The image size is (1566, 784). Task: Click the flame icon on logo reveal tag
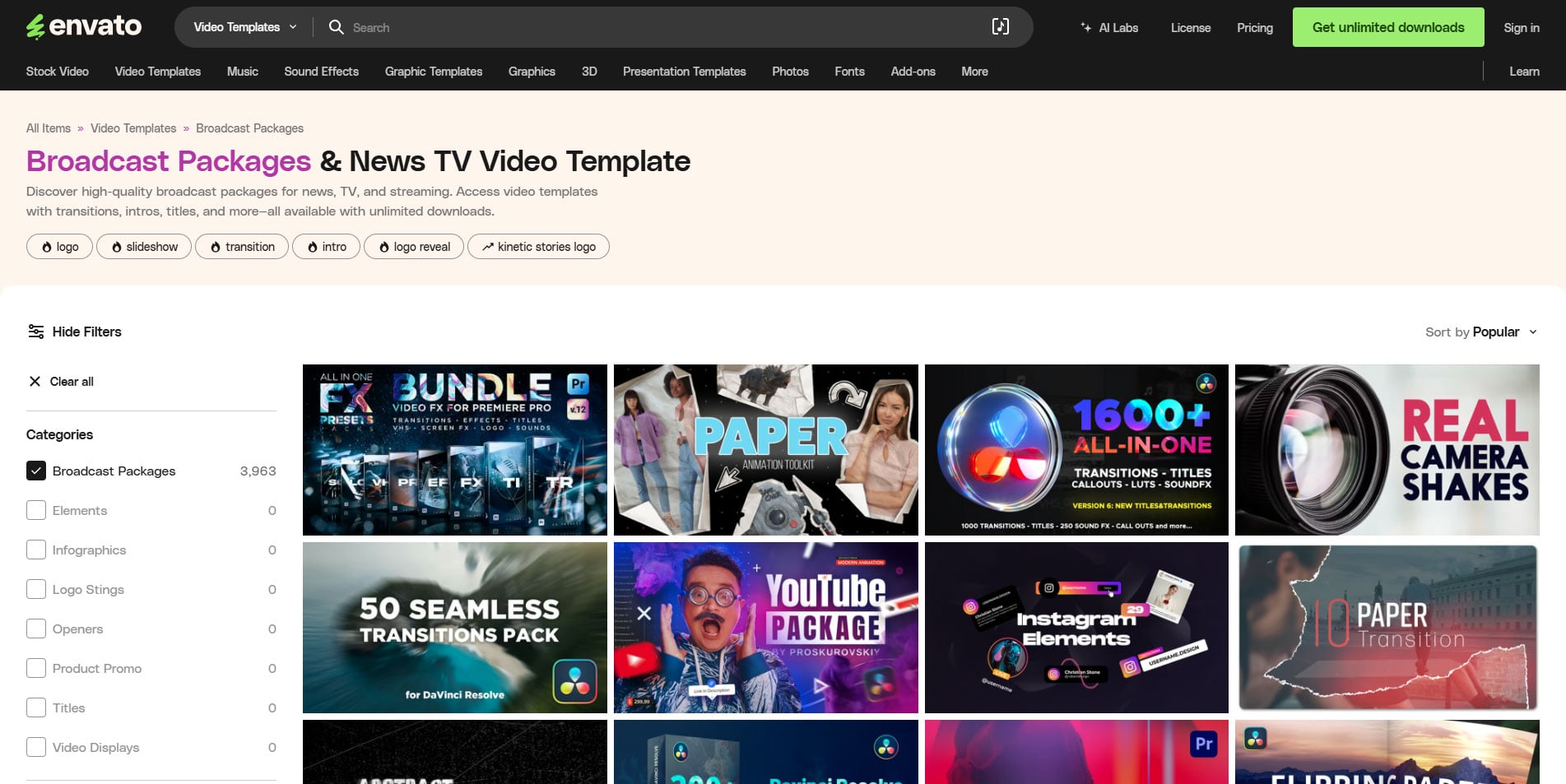tap(384, 247)
